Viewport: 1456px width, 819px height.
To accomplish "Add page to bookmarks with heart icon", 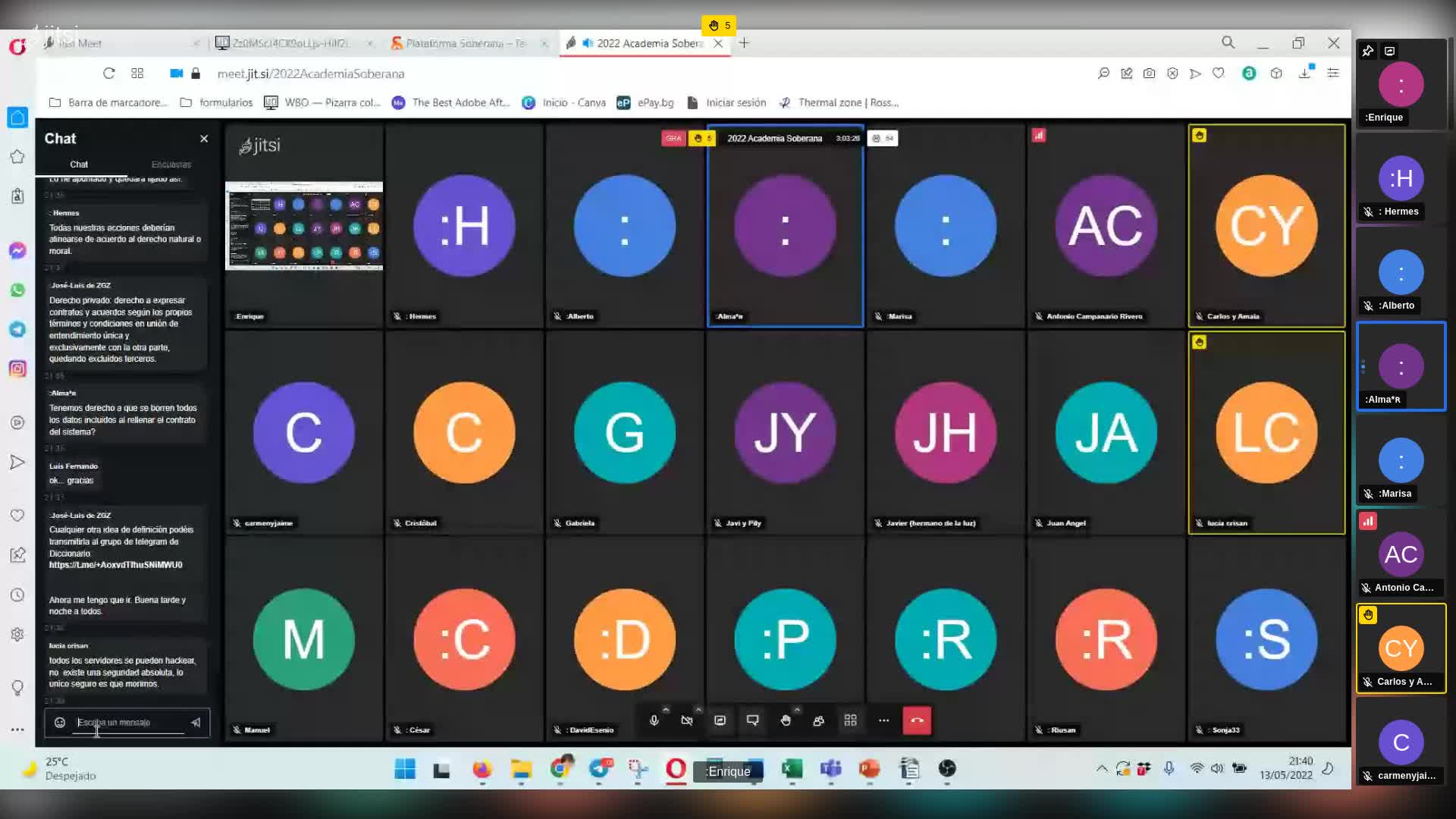I will [x=1219, y=74].
